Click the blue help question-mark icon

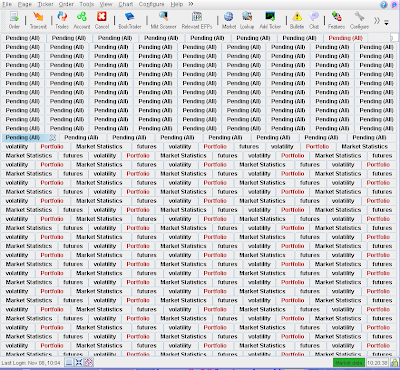(384, 5)
